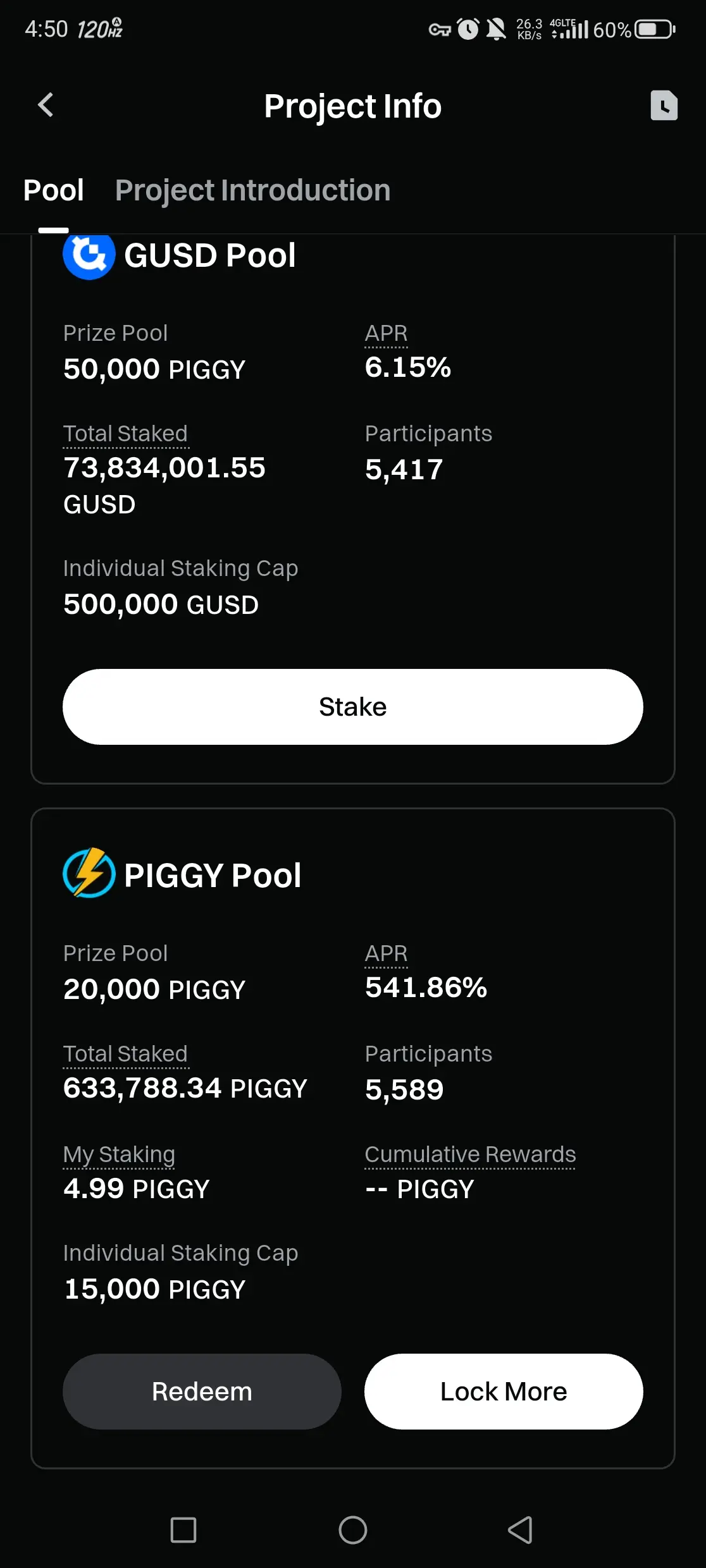Tap the Cumulative Rewards label
706x1568 pixels.
(x=470, y=1155)
